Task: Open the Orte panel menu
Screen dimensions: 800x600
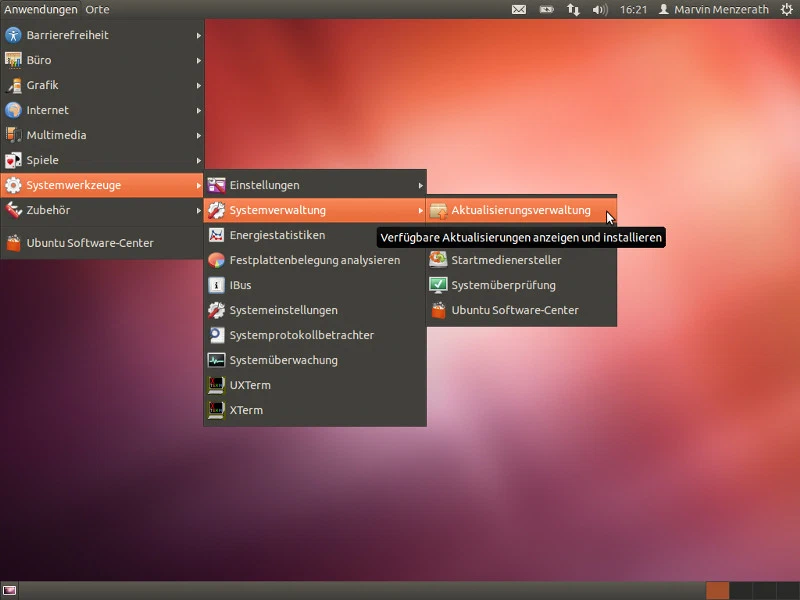Action: 97,9
